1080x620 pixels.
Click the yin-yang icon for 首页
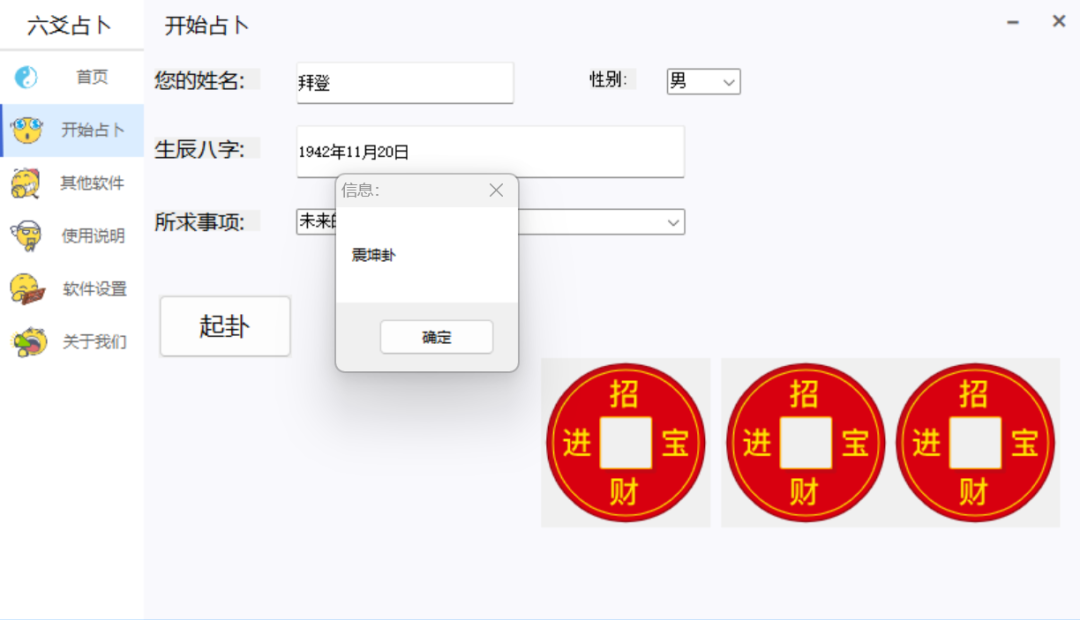coord(26,77)
